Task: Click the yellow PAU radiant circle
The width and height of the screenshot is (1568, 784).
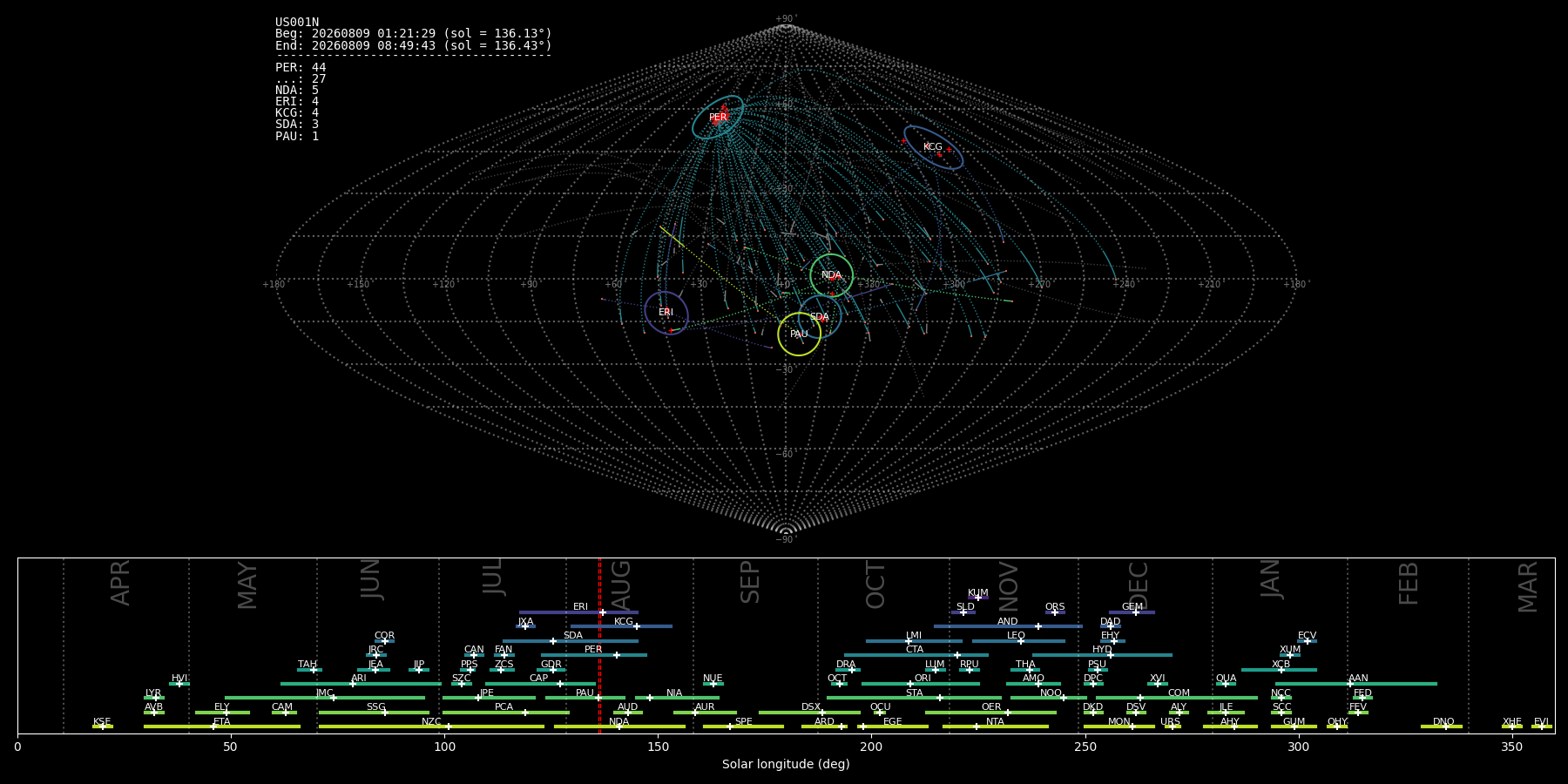Action: [x=799, y=334]
